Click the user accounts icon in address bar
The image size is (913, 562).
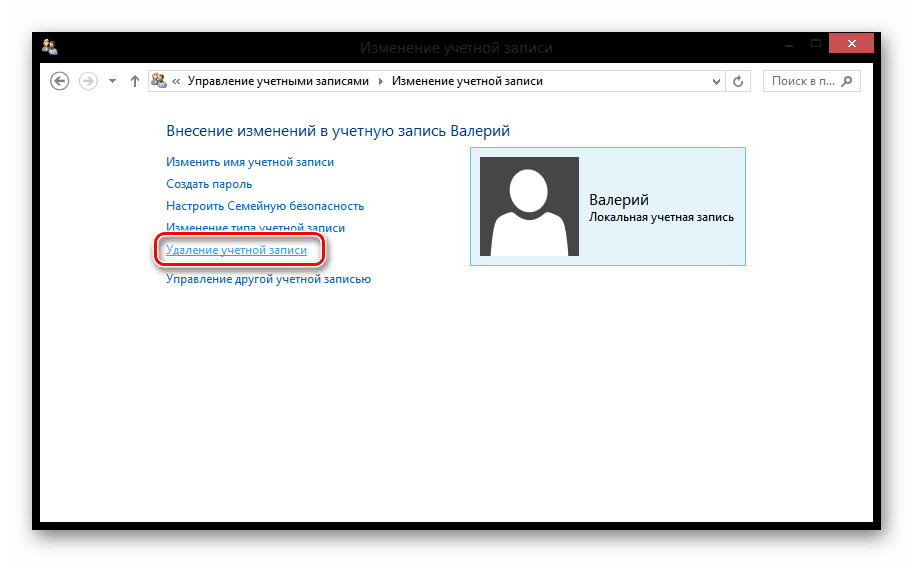pyautogui.click(x=158, y=80)
